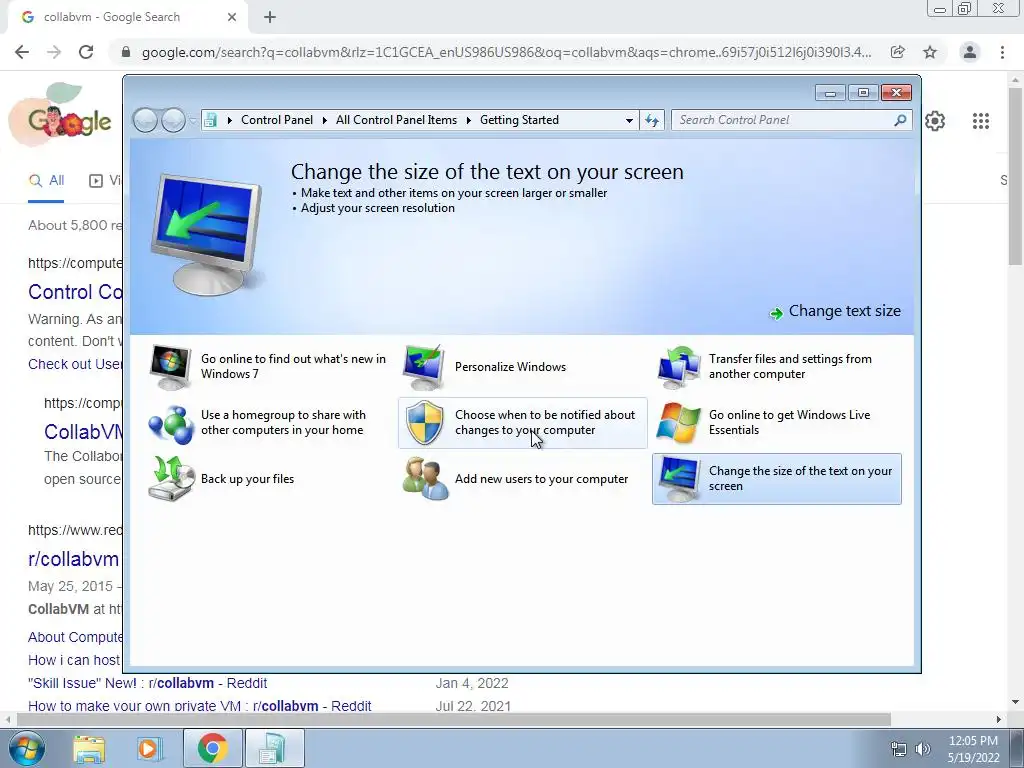Screen dimensions: 1024x768
Task: Expand the Control Panel breadcrumb arrow
Action: pos(325,120)
